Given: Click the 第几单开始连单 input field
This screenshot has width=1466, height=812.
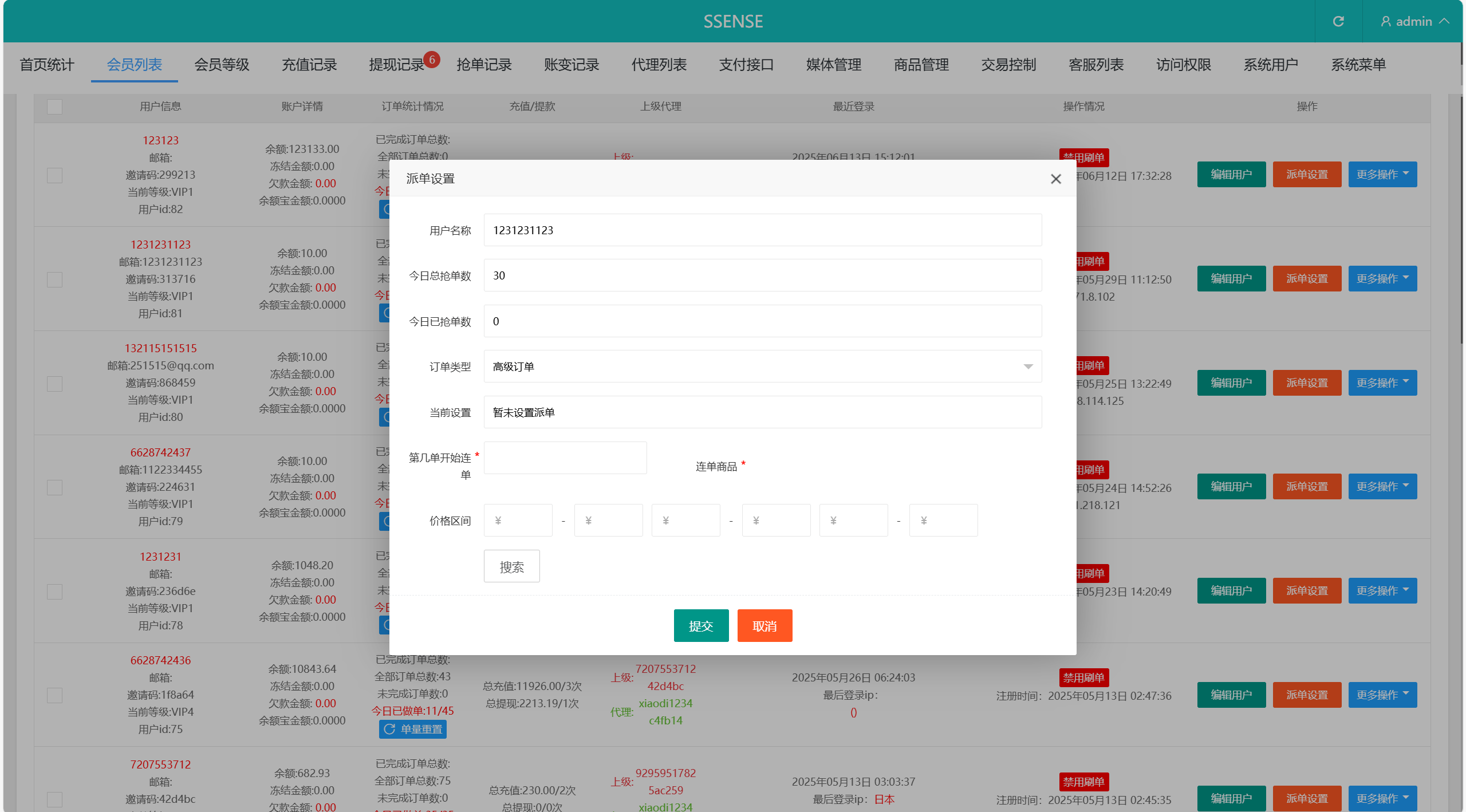Looking at the screenshot, I should [565, 458].
